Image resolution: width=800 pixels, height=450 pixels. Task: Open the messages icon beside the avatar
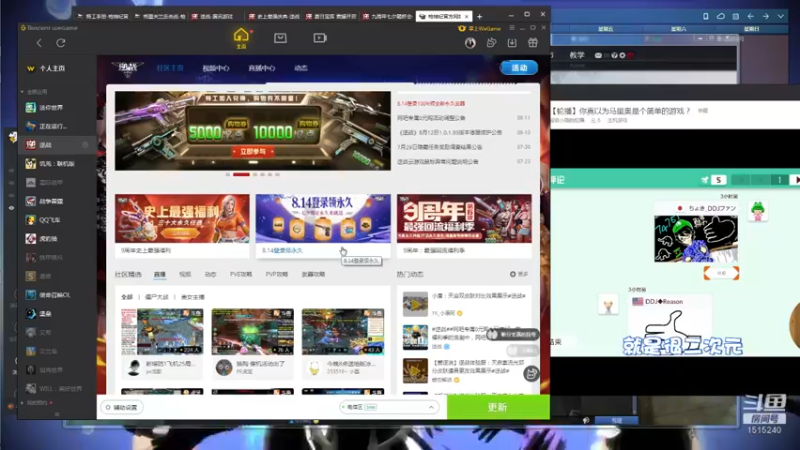tap(491, 43)
